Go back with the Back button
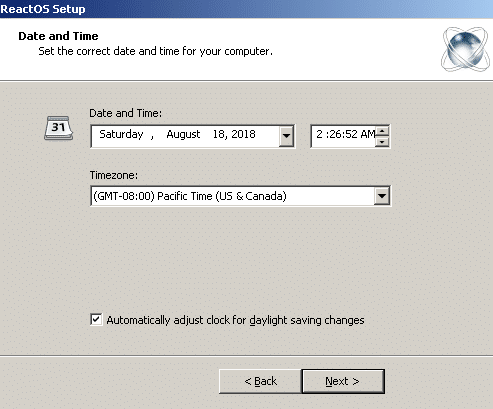This screenshot has height=409, width=493. 260,381
